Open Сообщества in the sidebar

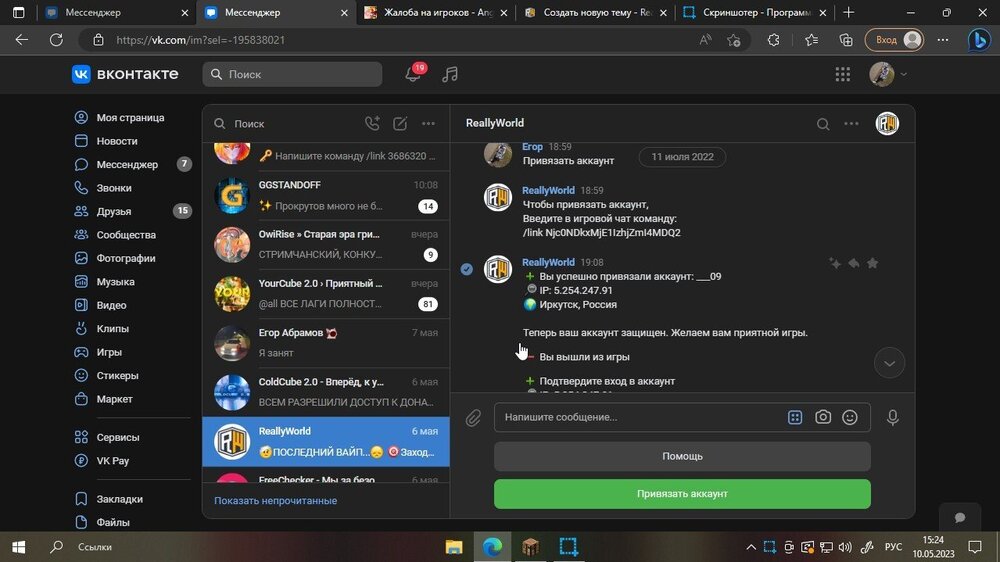point(126,235)
